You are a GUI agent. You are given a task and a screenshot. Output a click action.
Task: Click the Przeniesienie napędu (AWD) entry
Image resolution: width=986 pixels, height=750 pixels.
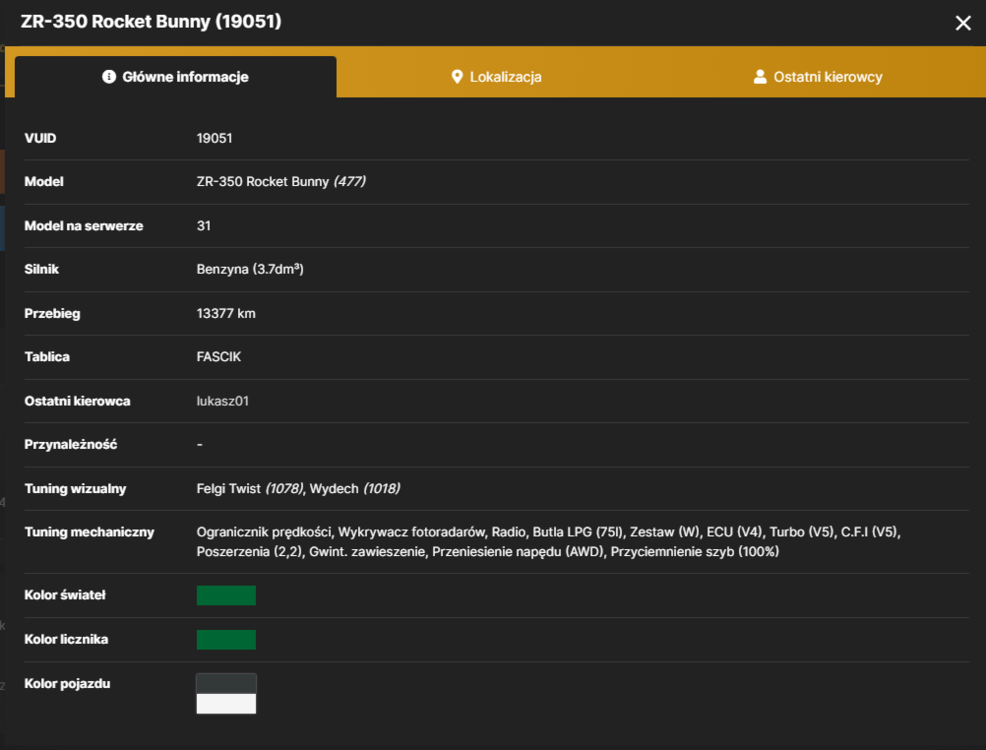click(518, 551)
